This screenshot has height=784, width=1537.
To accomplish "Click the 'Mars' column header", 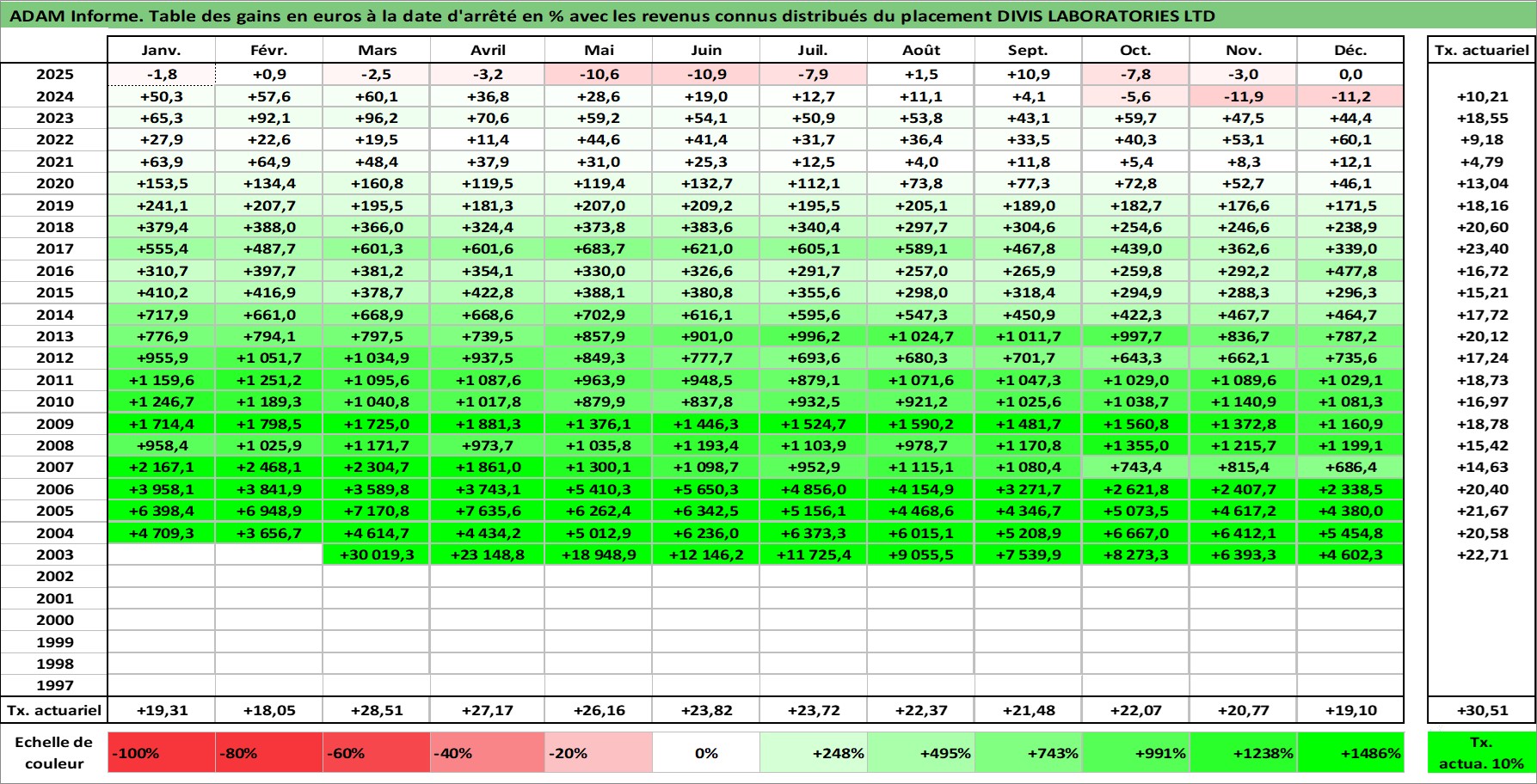I will (x=377, y=51).
